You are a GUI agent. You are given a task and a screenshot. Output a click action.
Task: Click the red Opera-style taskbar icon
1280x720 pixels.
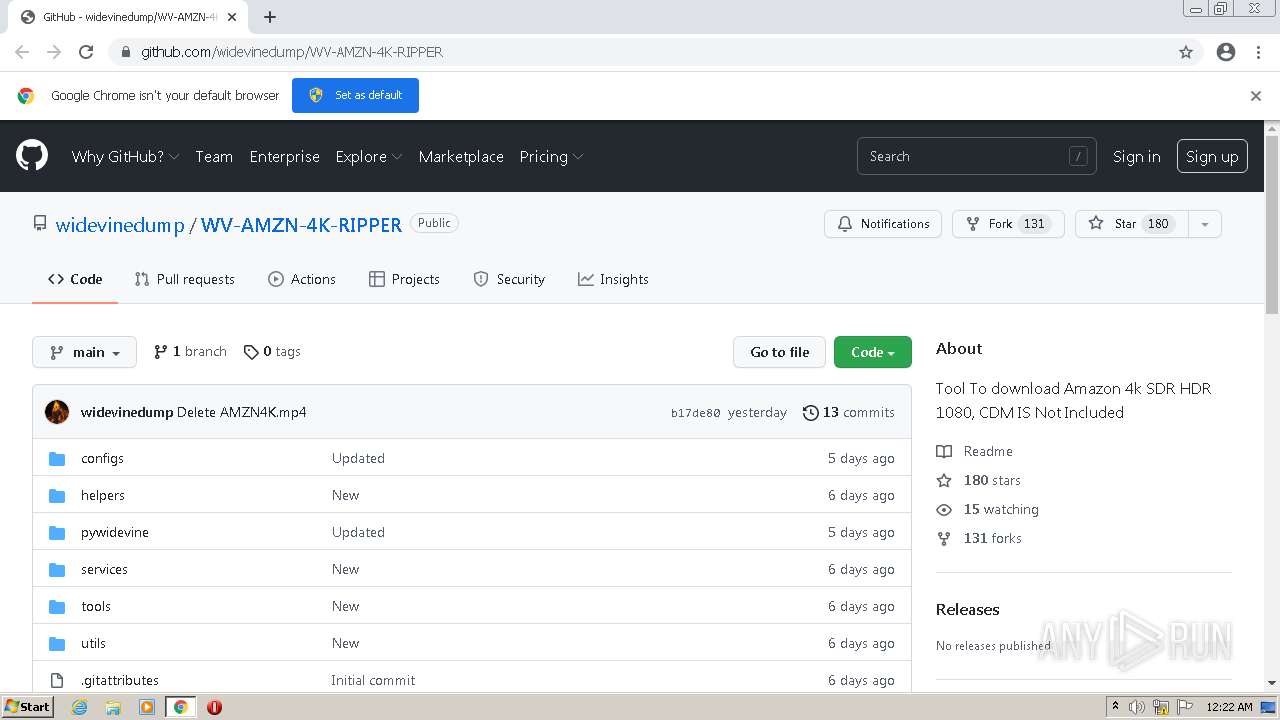tap(214, 707)
